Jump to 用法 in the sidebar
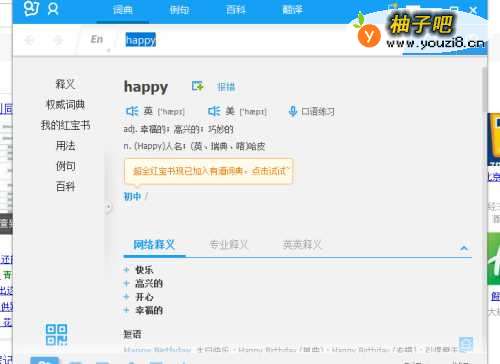This screenshot has width=500, height=364. pyautogui.click(x=65, y=145)
